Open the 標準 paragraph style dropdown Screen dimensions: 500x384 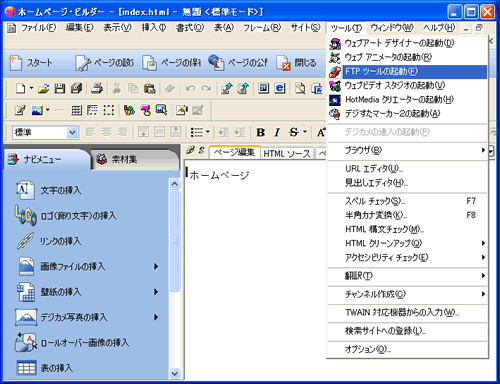tap(72, 133)
